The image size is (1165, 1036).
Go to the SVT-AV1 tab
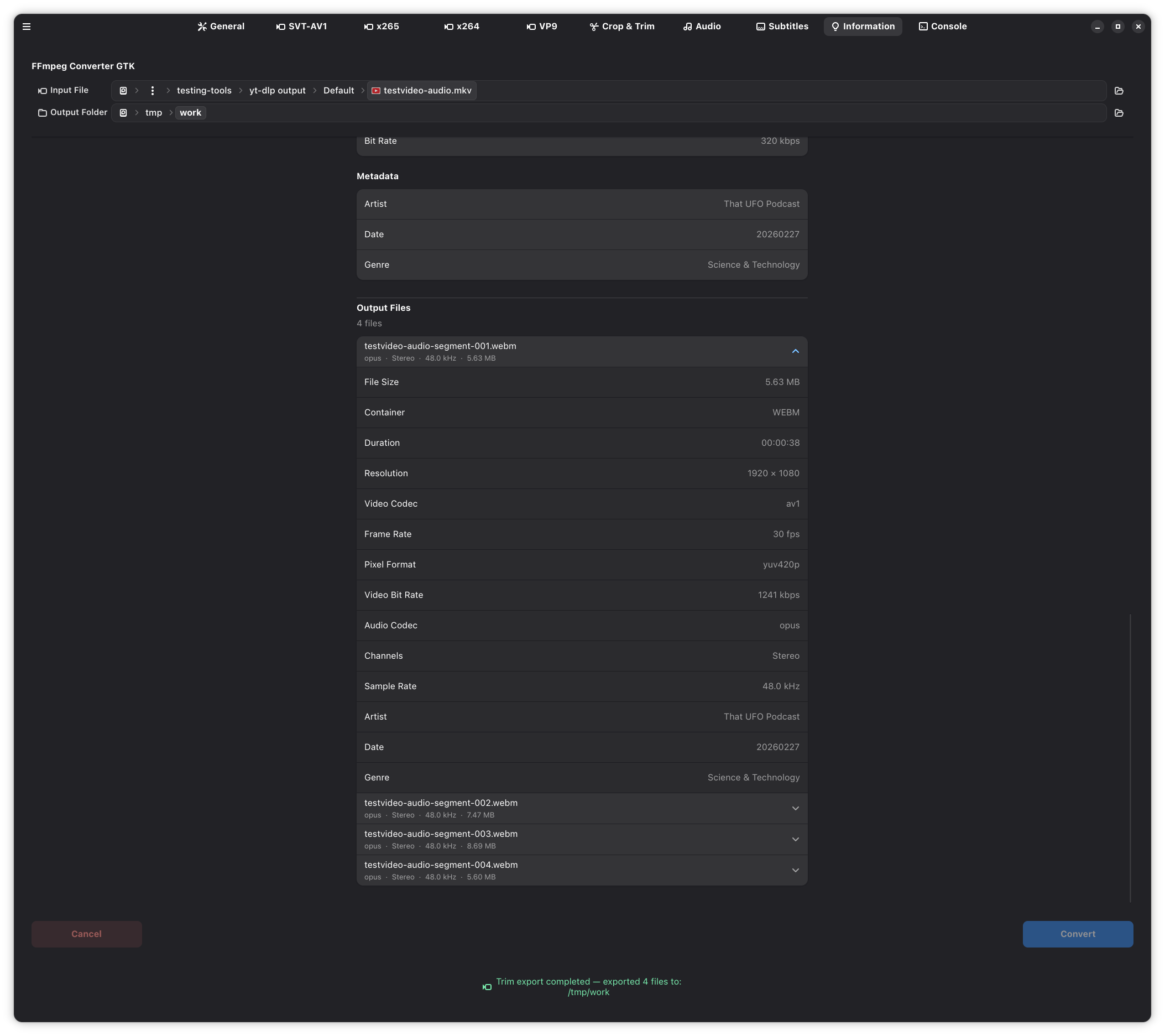[301, 26]
